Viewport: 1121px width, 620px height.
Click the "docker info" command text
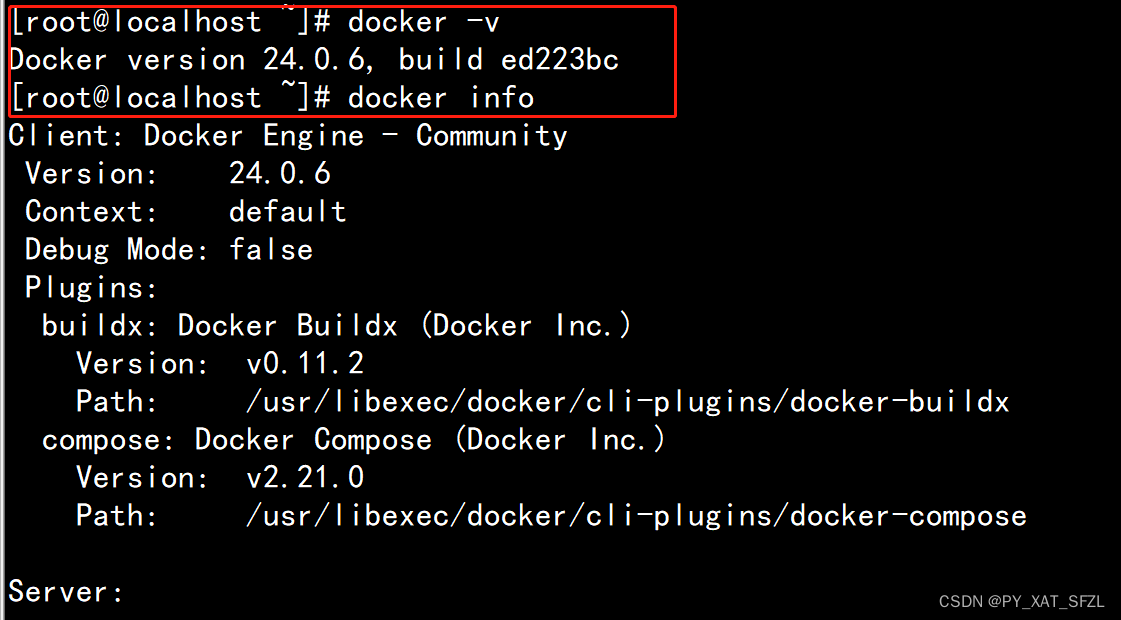[440, 98]
